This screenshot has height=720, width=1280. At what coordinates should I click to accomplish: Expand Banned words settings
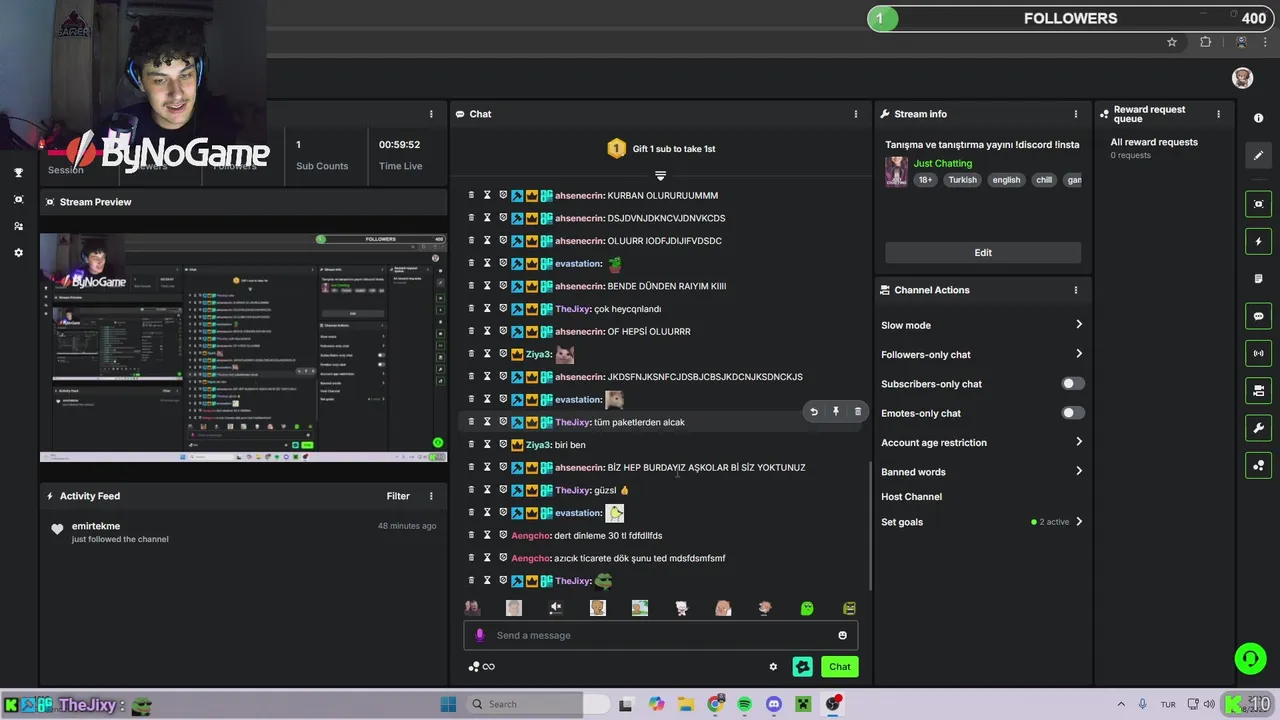1078,471
